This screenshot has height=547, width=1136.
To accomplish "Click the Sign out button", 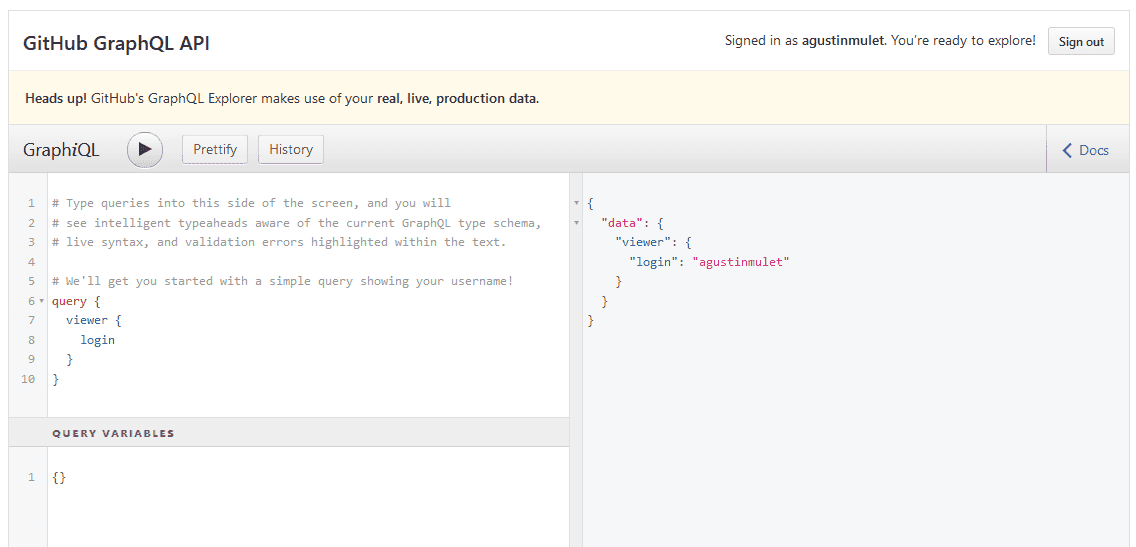I will 1081,41.
